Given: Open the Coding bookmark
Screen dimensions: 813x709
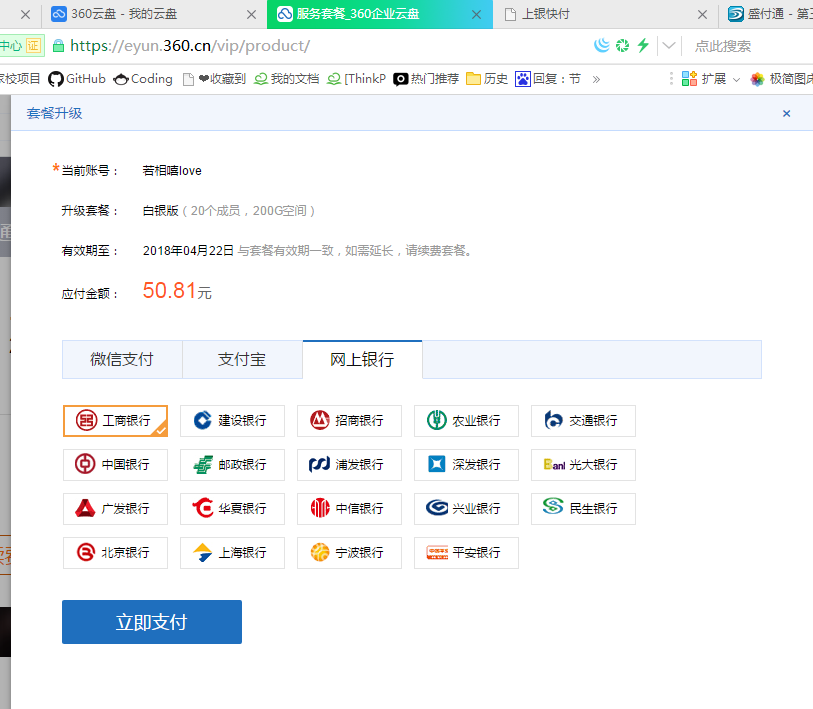Looking at the screenshot, I should pyautogui.click(x=143, y=79).
